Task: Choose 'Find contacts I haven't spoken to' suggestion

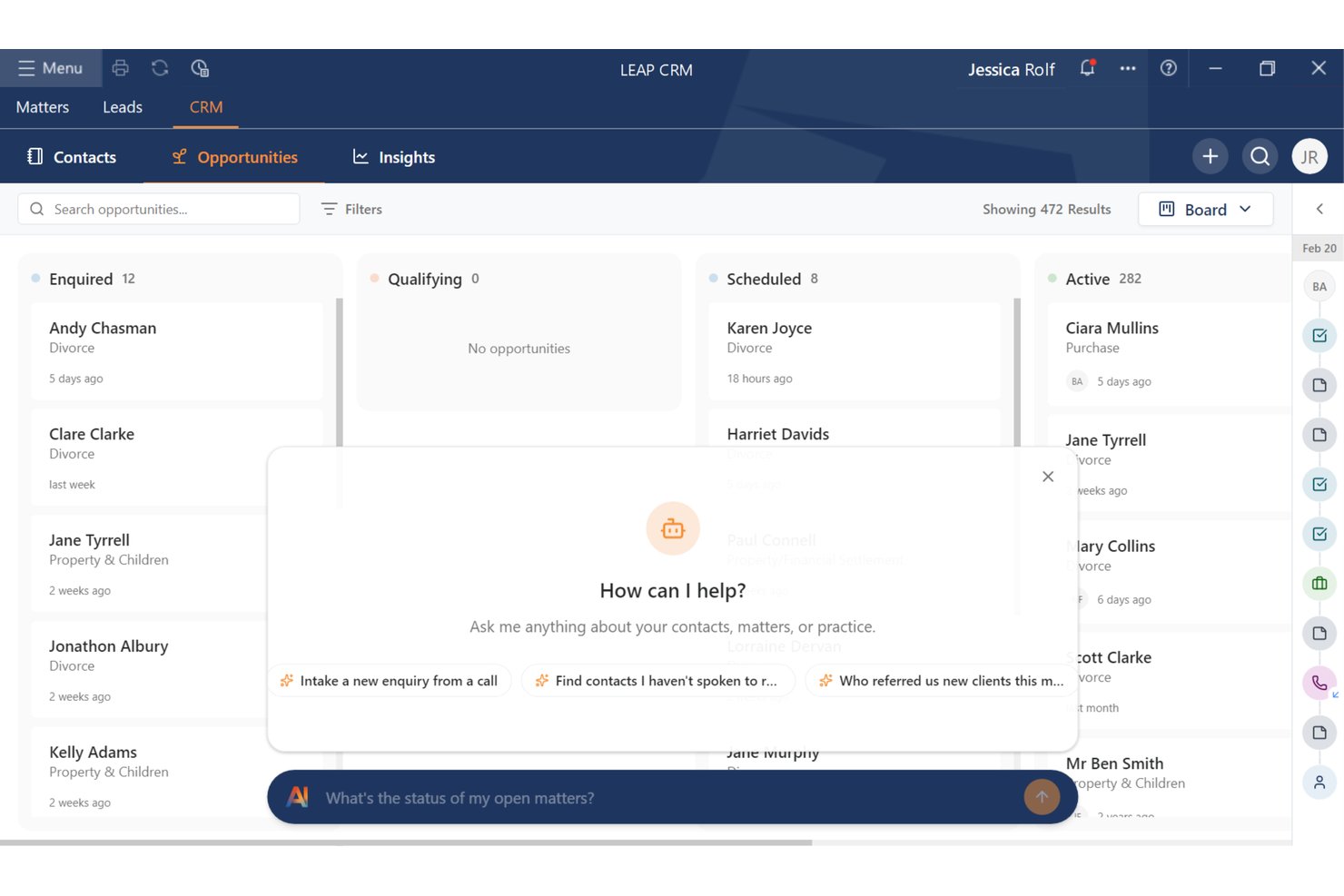Action: pos(657,681)
